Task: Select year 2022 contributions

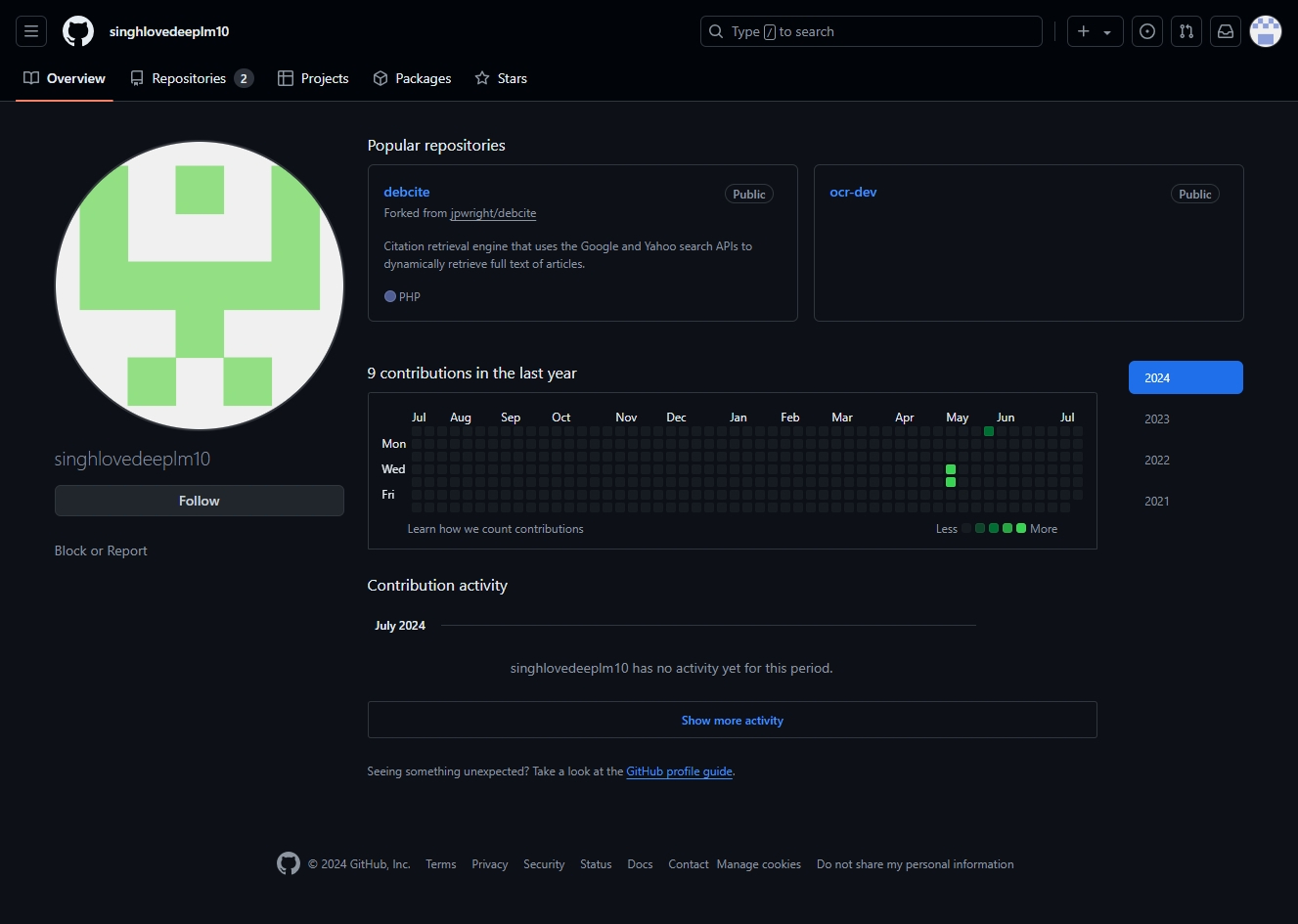Action: point(1186,460)
